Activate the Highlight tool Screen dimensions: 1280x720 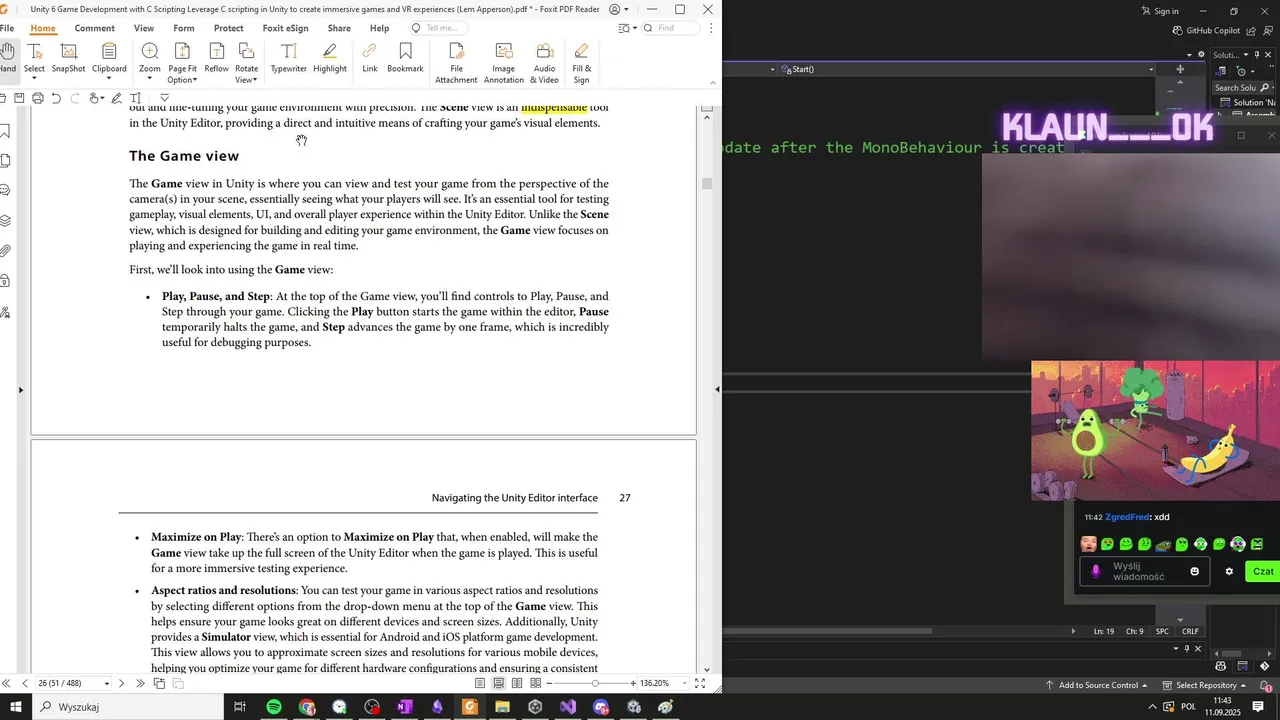click(329, 58)
